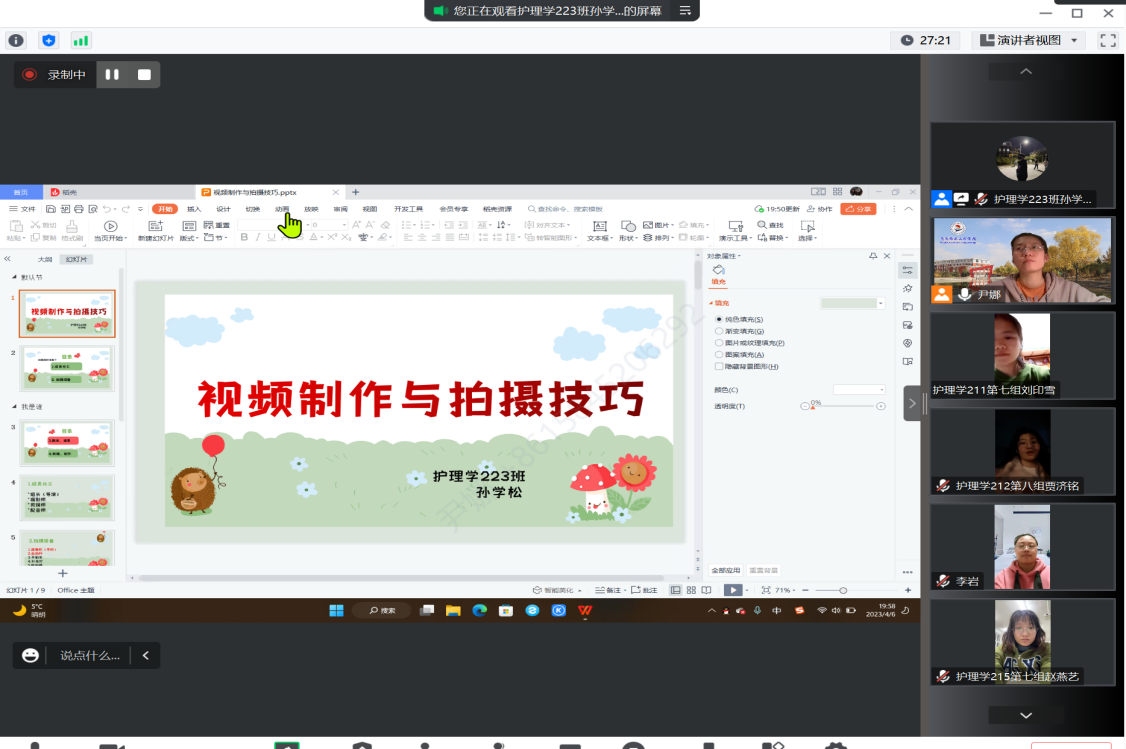The width and height of the screenshot is (1126, 749).
Task: Check the 隐藏背景图形 checkbox
Action: pyautogui.click(x=719, y=367)
